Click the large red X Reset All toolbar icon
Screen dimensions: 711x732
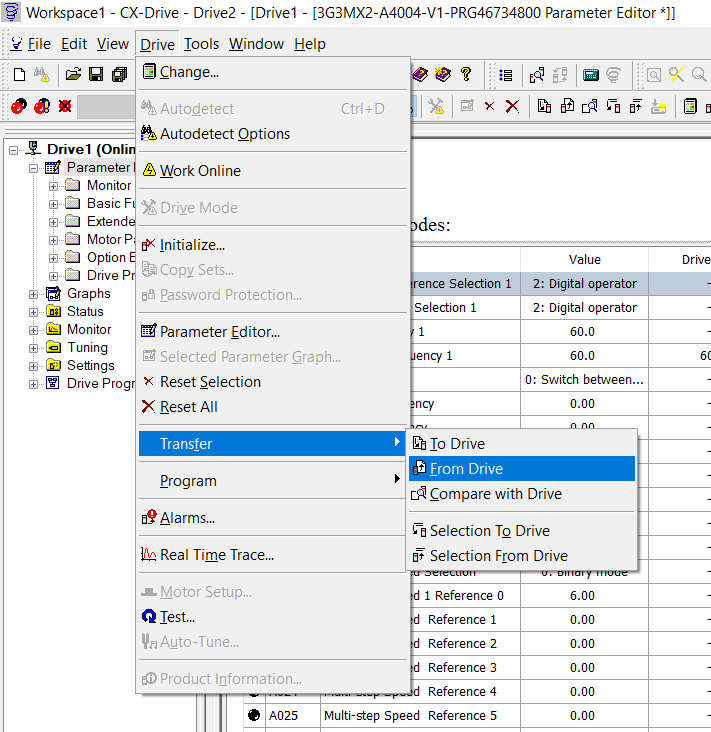pyautogui.click(x=512, y=106)
